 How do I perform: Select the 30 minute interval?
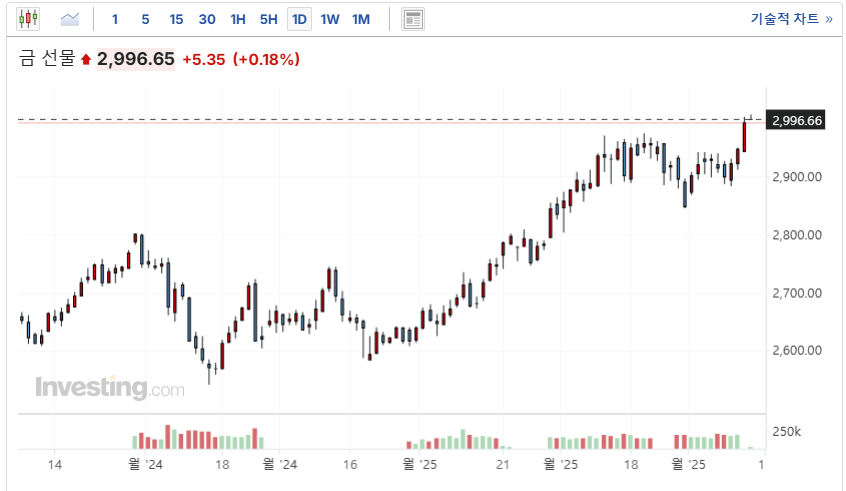point(207,19)
